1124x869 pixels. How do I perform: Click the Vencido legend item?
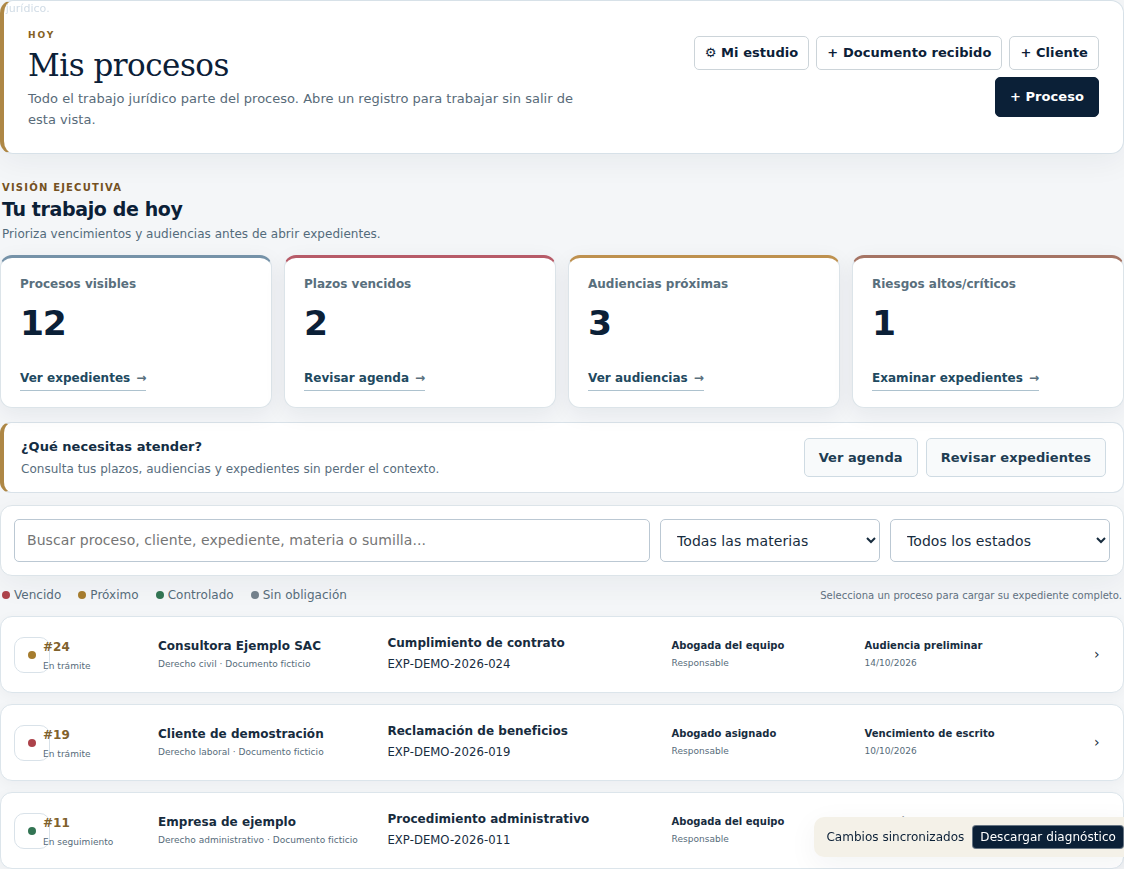pos(32,594)
